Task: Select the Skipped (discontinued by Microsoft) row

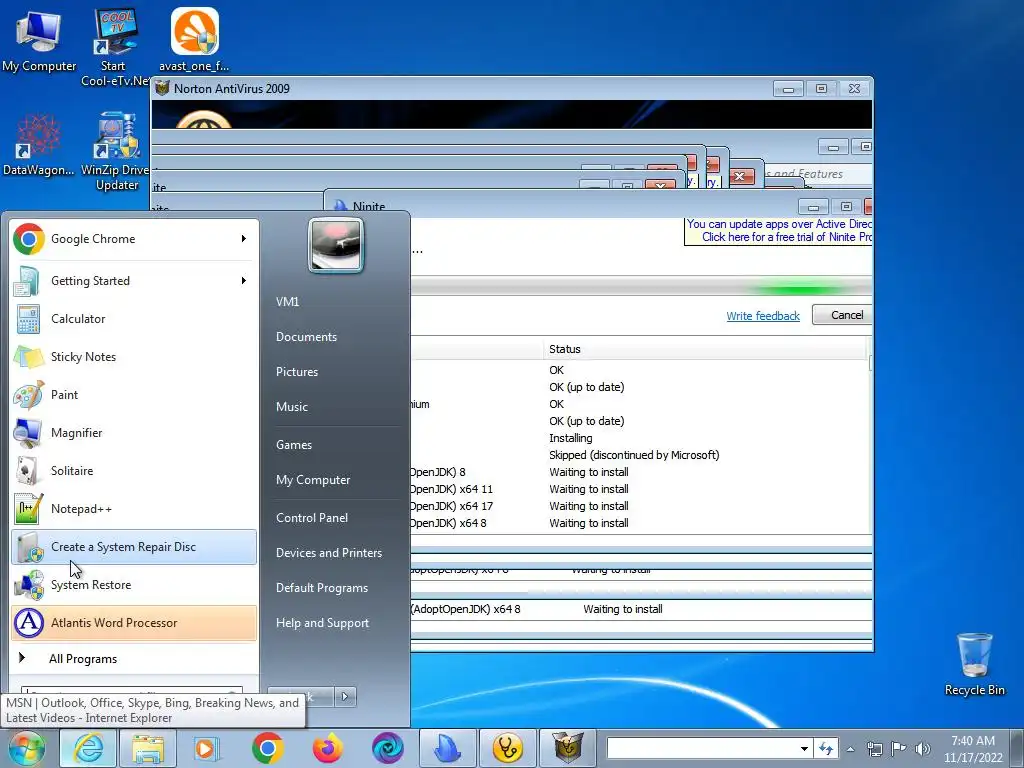Action: pyautogui.click(x=641, y=455)
